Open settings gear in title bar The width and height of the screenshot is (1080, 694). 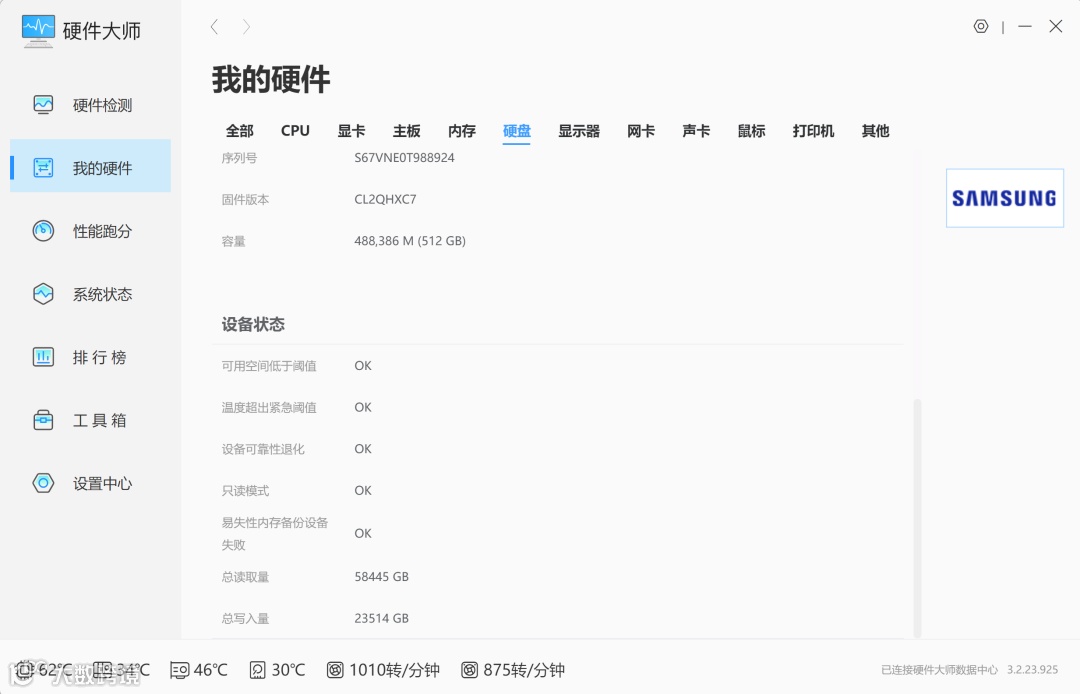[x=981, y=26]
